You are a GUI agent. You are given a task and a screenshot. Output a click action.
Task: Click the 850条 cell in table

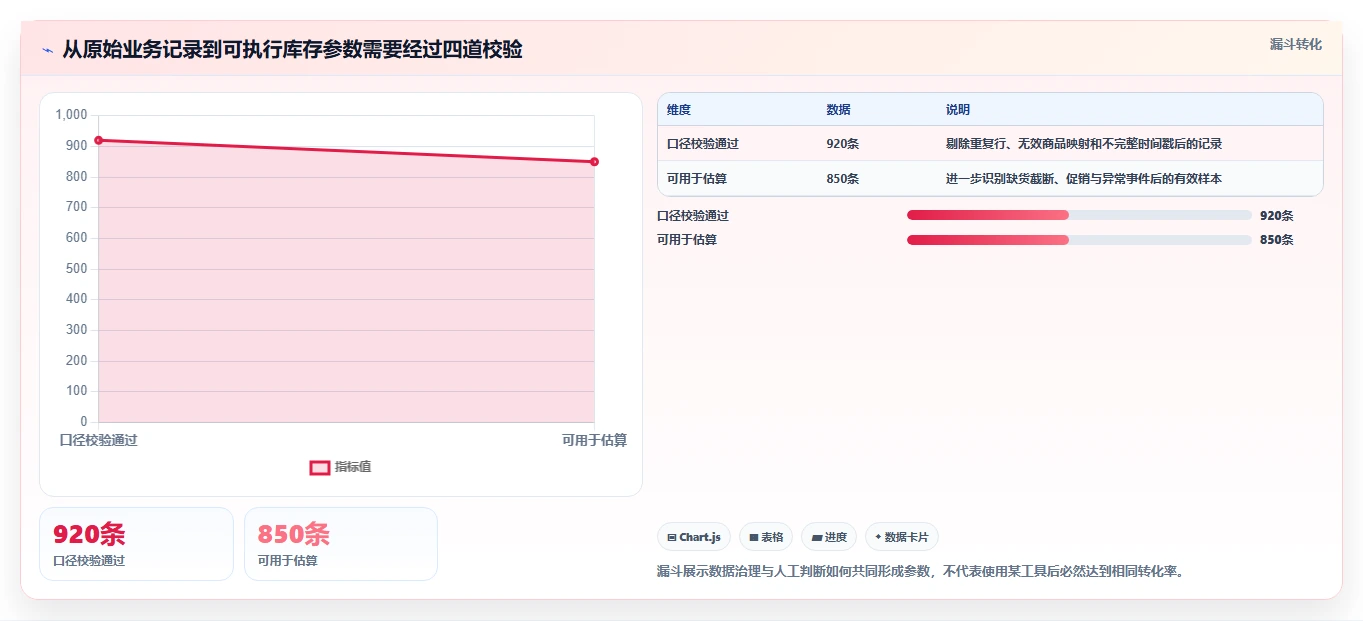point(843,179)
